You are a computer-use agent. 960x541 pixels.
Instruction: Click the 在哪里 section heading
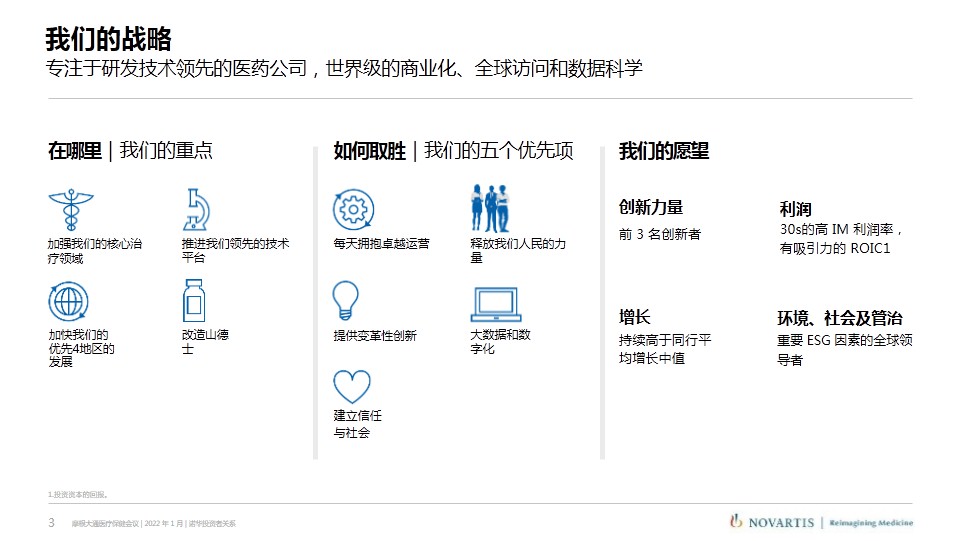click(x=74, y=151)
